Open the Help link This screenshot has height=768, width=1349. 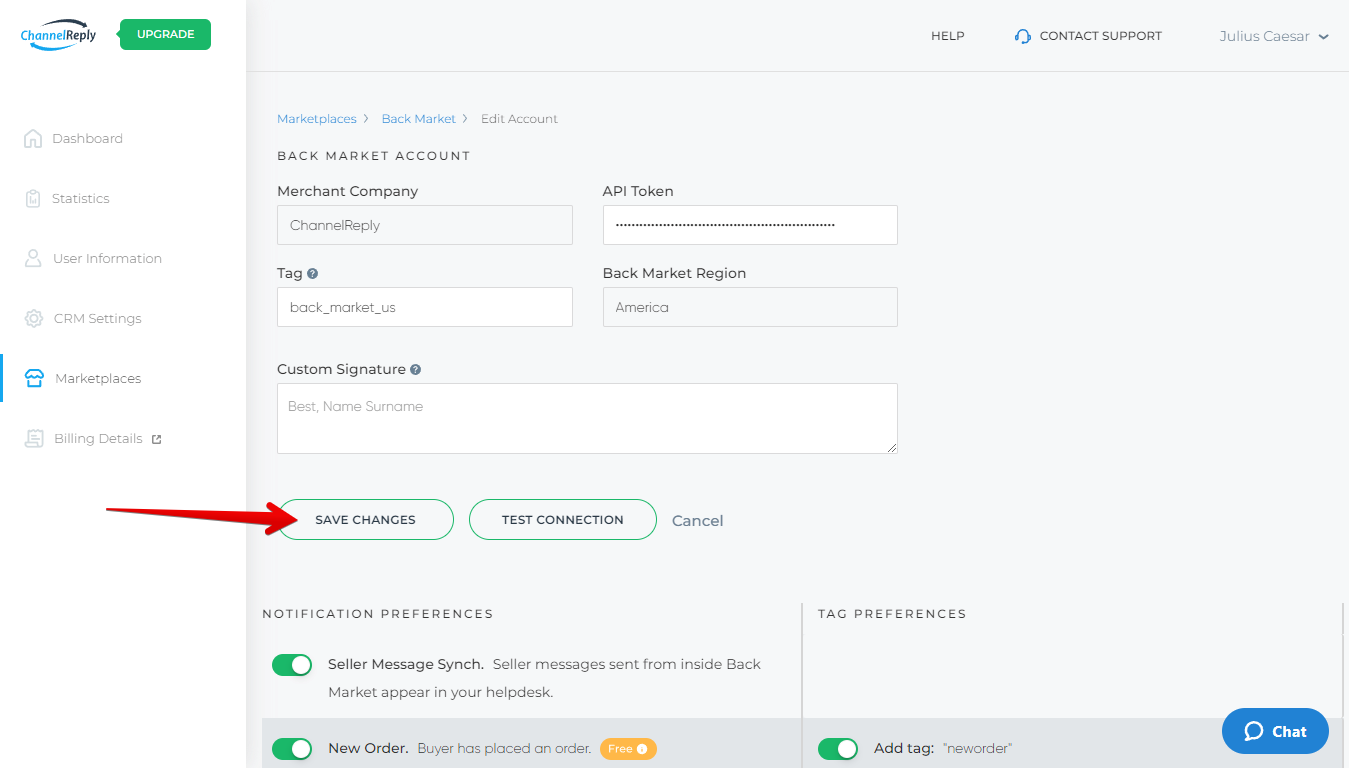point(947,36)
